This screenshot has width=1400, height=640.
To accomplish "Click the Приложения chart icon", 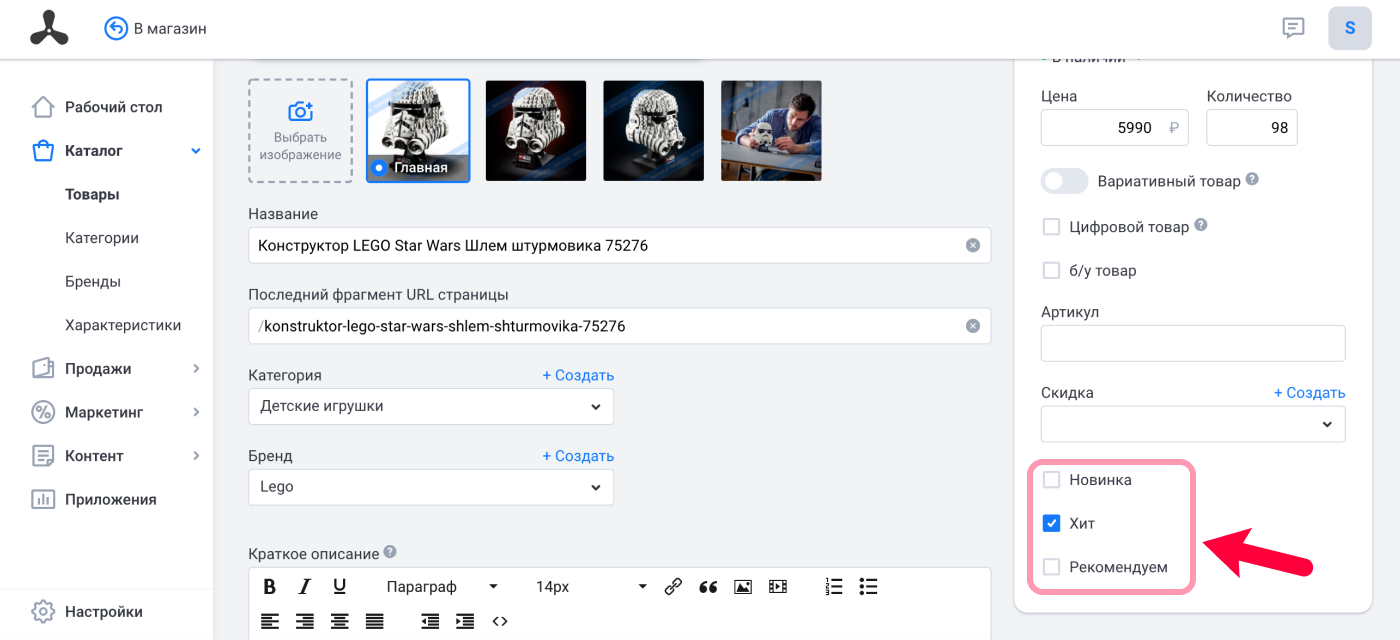I will [x=42, y=499].
